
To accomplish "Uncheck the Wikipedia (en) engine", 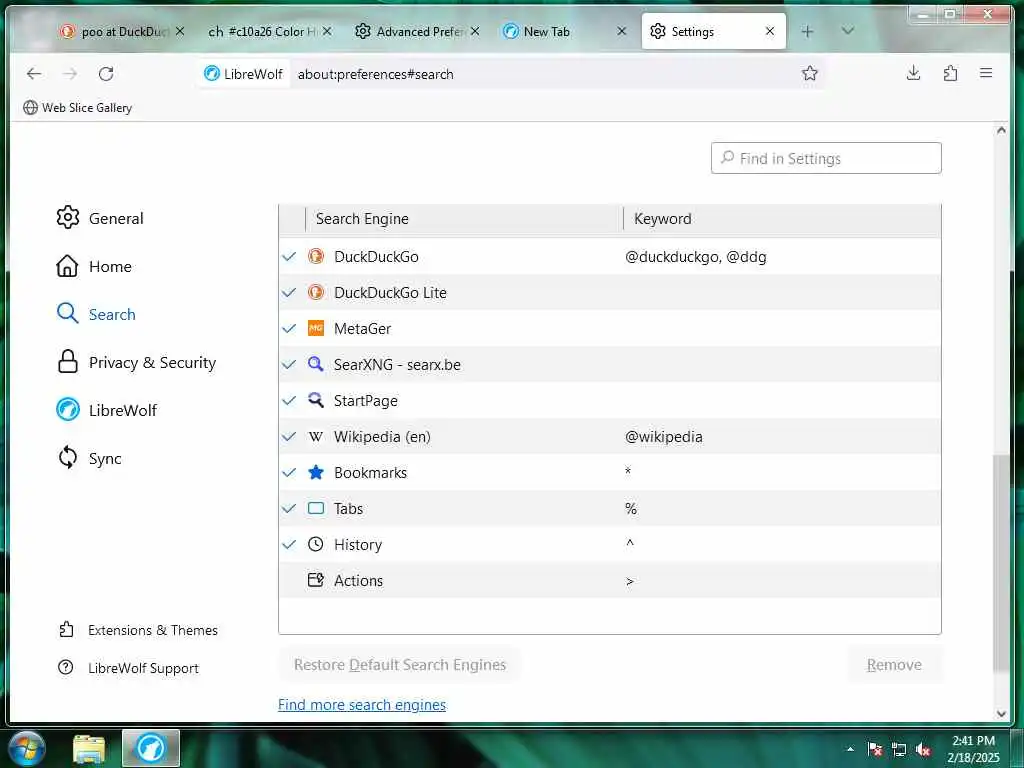I will point(289,436).
